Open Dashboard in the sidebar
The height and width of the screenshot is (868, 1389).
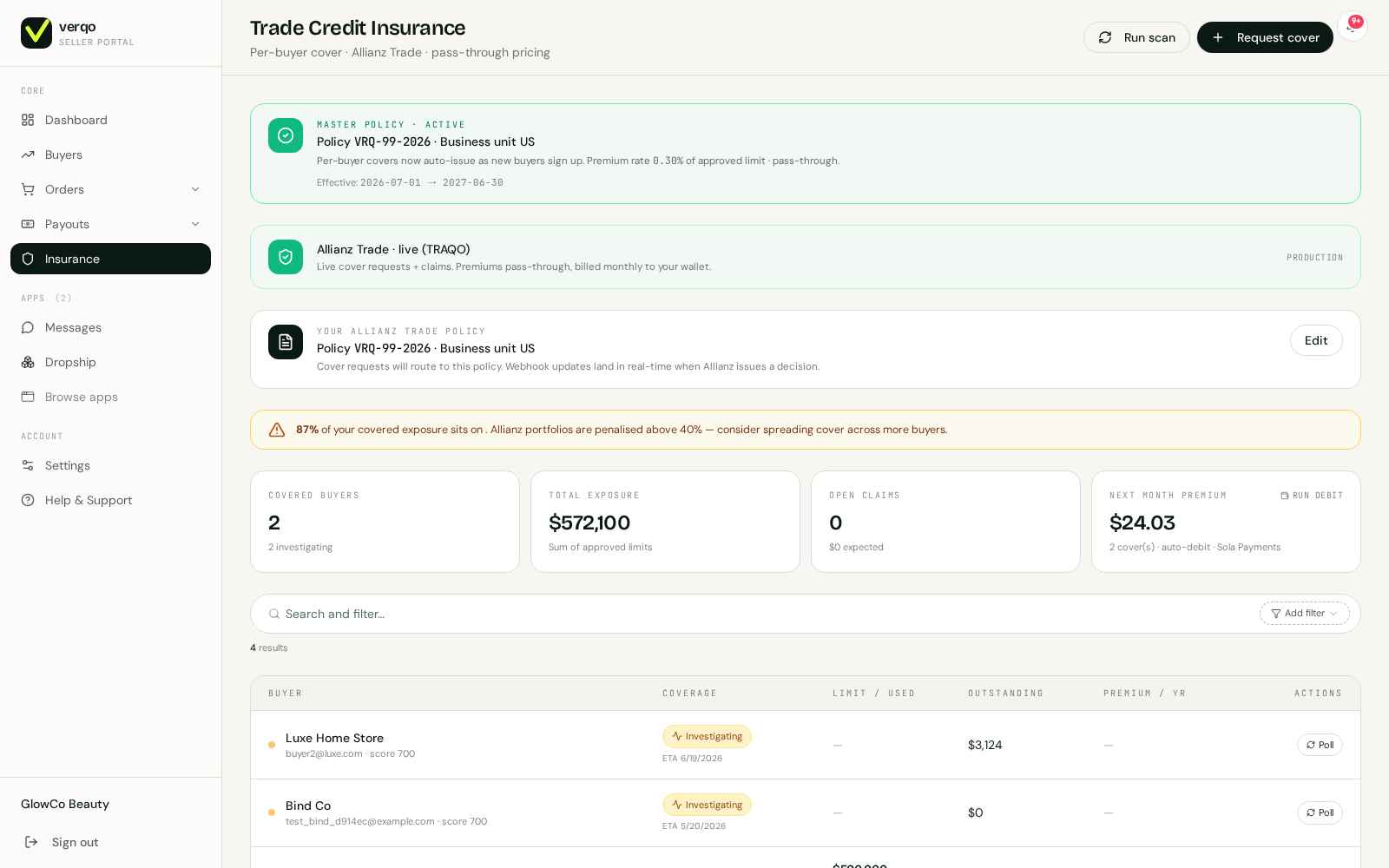click(110, 120)
